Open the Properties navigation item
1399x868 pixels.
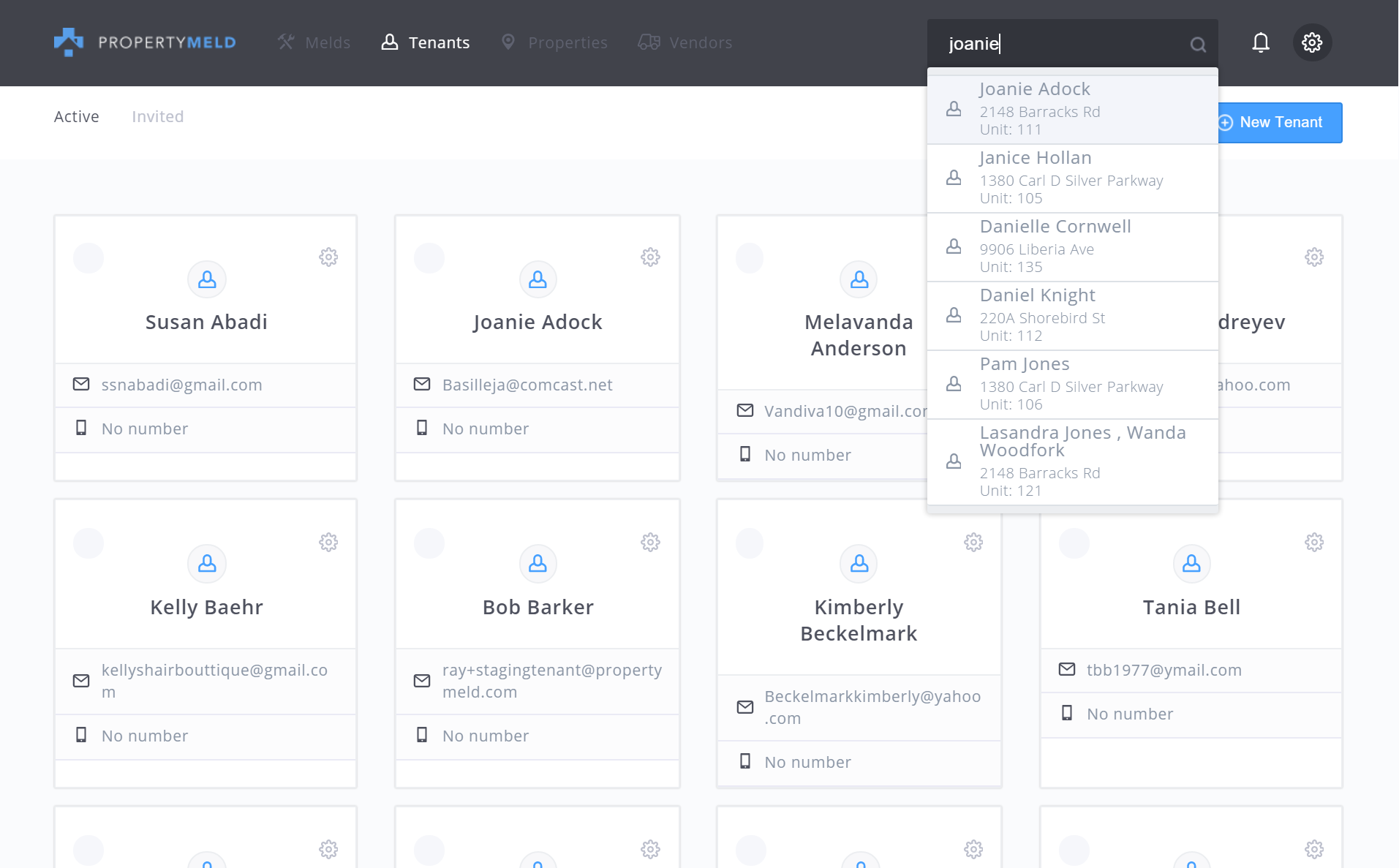point(554,43)
